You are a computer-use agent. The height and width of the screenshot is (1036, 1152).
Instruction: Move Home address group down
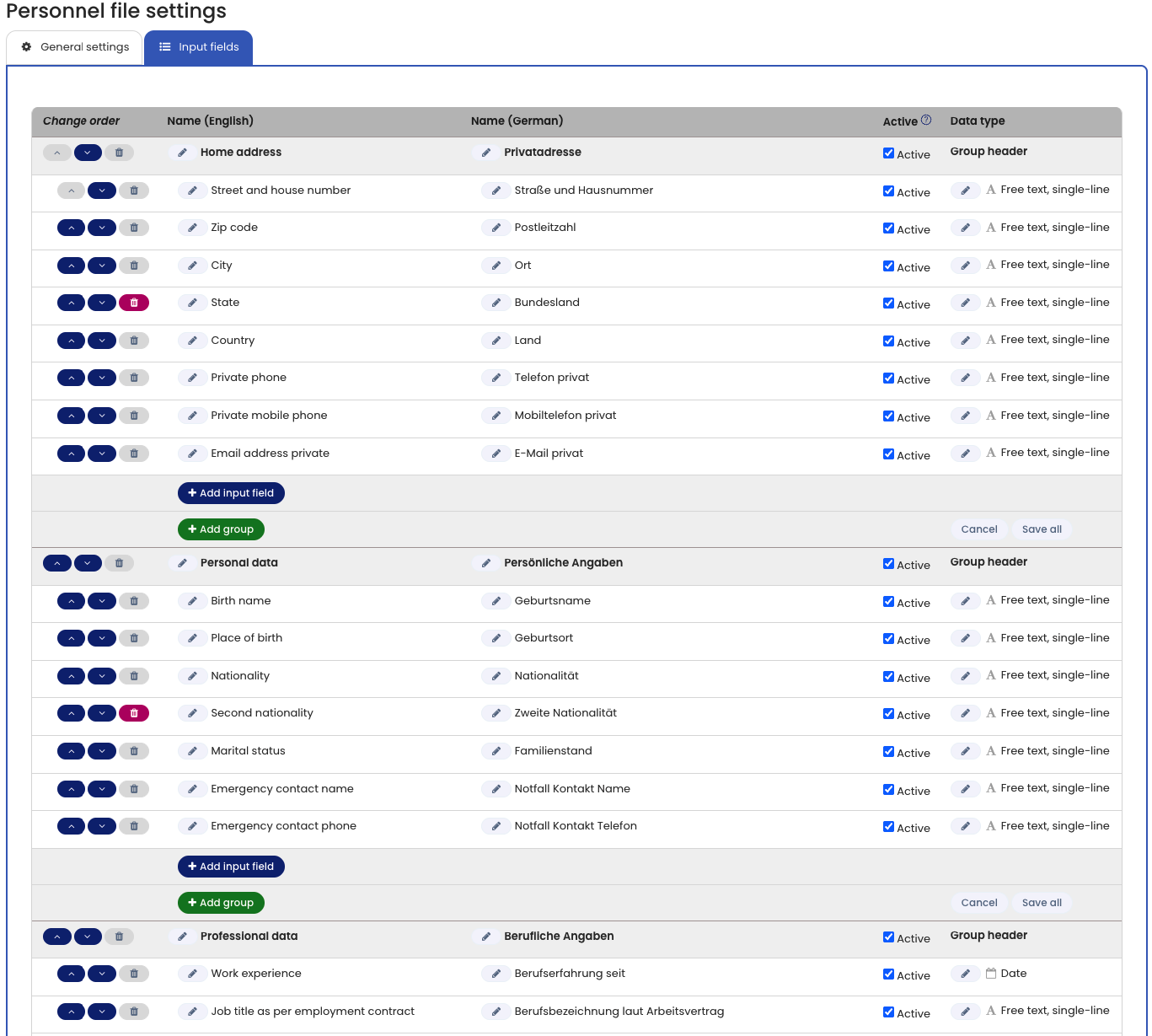coord(88,153)
